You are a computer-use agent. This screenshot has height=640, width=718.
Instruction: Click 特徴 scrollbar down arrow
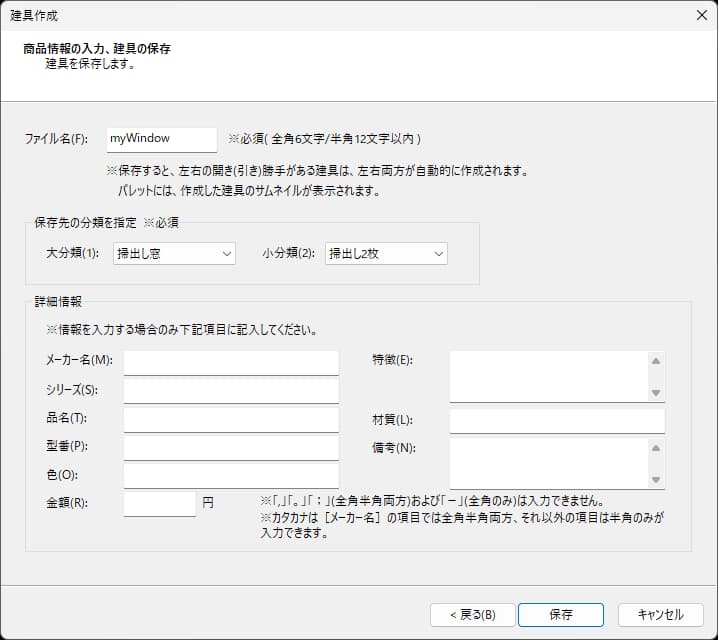(656, 393)
